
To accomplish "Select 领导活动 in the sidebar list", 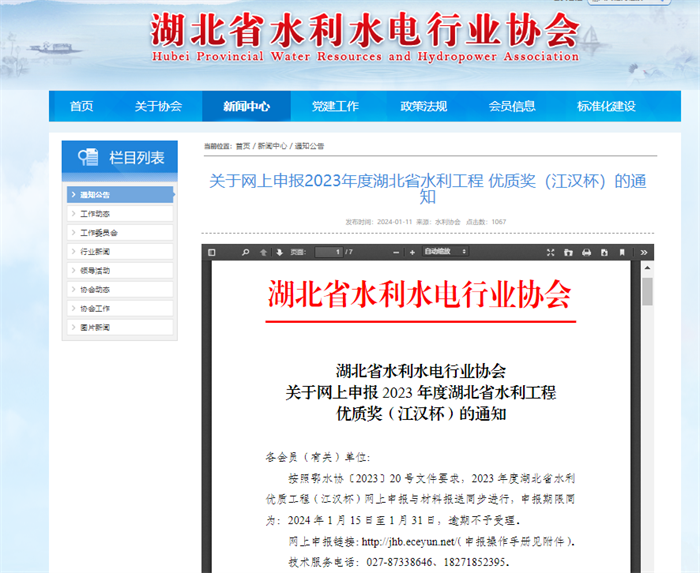I will point(120,270).
